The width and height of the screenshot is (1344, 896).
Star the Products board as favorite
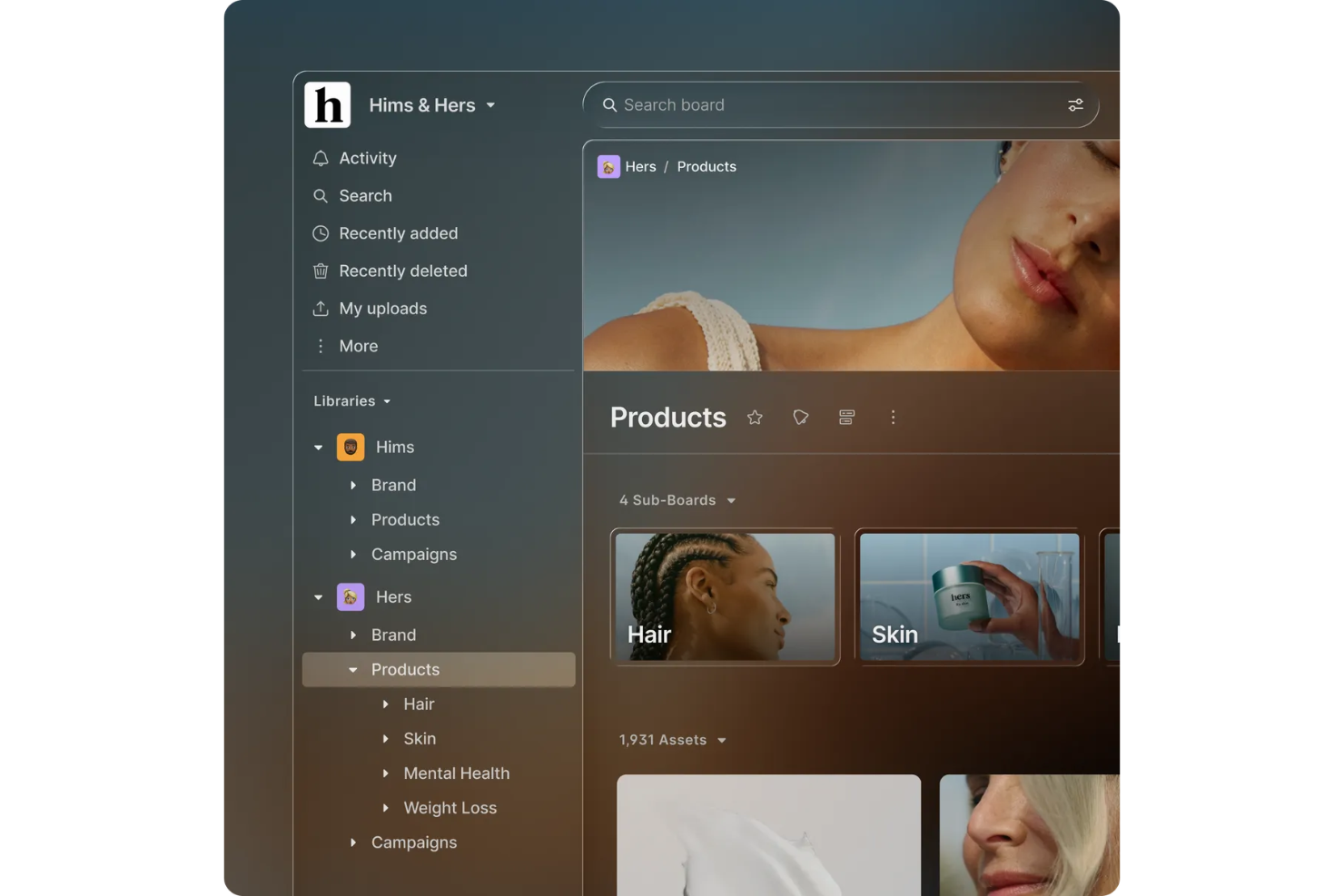point(755,417)
